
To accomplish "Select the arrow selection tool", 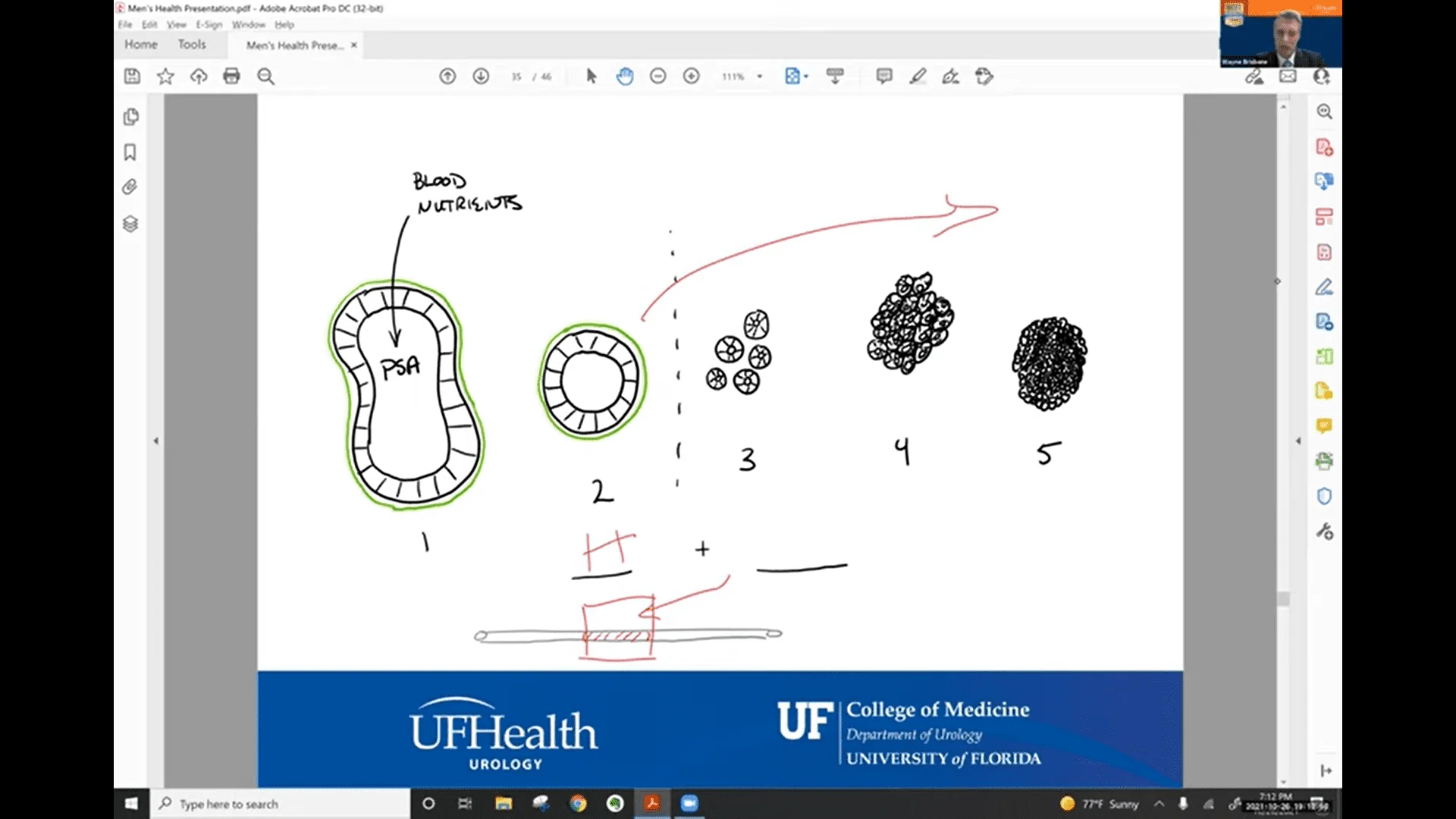I will click(x=591, y=76).
